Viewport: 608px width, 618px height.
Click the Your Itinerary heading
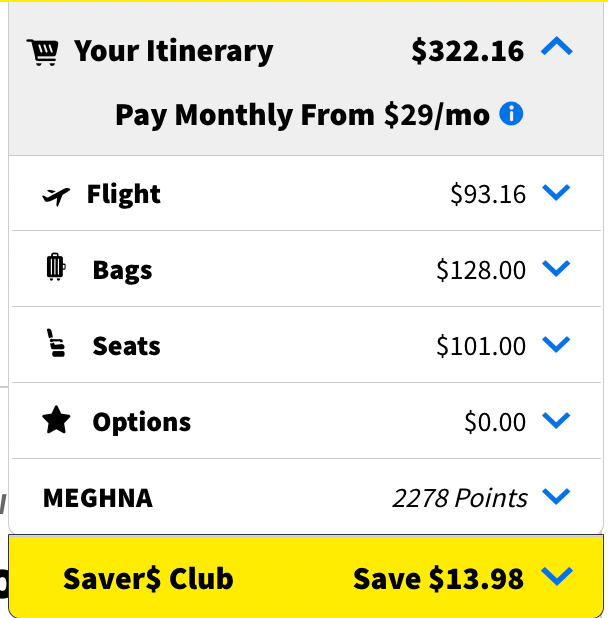click(173, 51)
